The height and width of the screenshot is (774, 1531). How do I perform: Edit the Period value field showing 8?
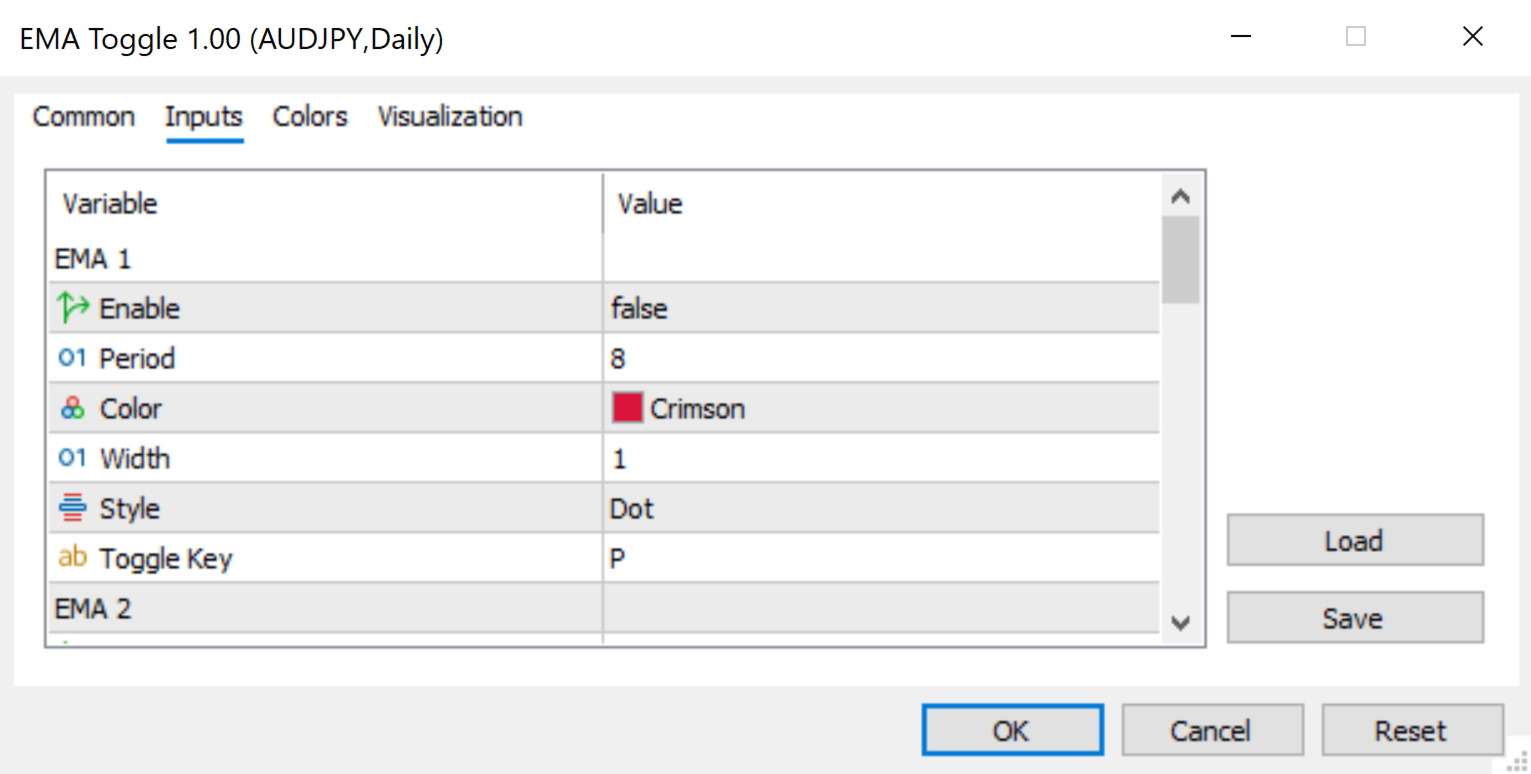[x=880, y=358]
